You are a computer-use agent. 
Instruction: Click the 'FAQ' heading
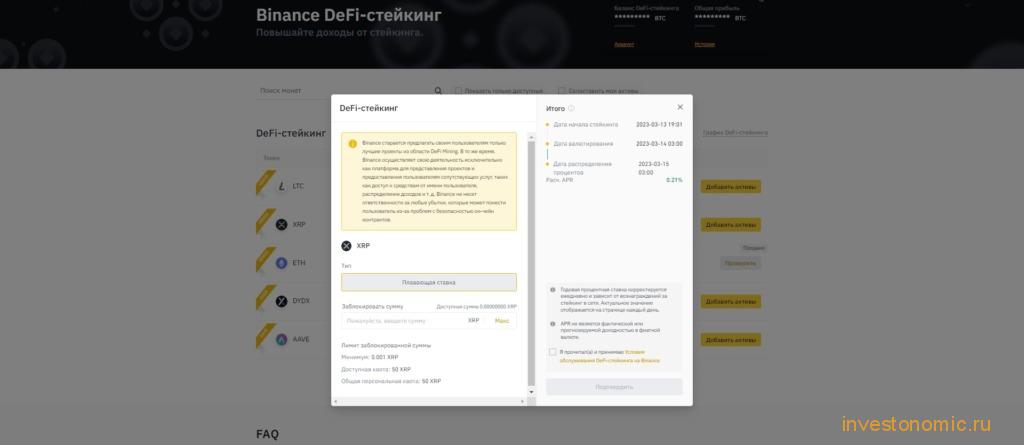tap(267, 434)
